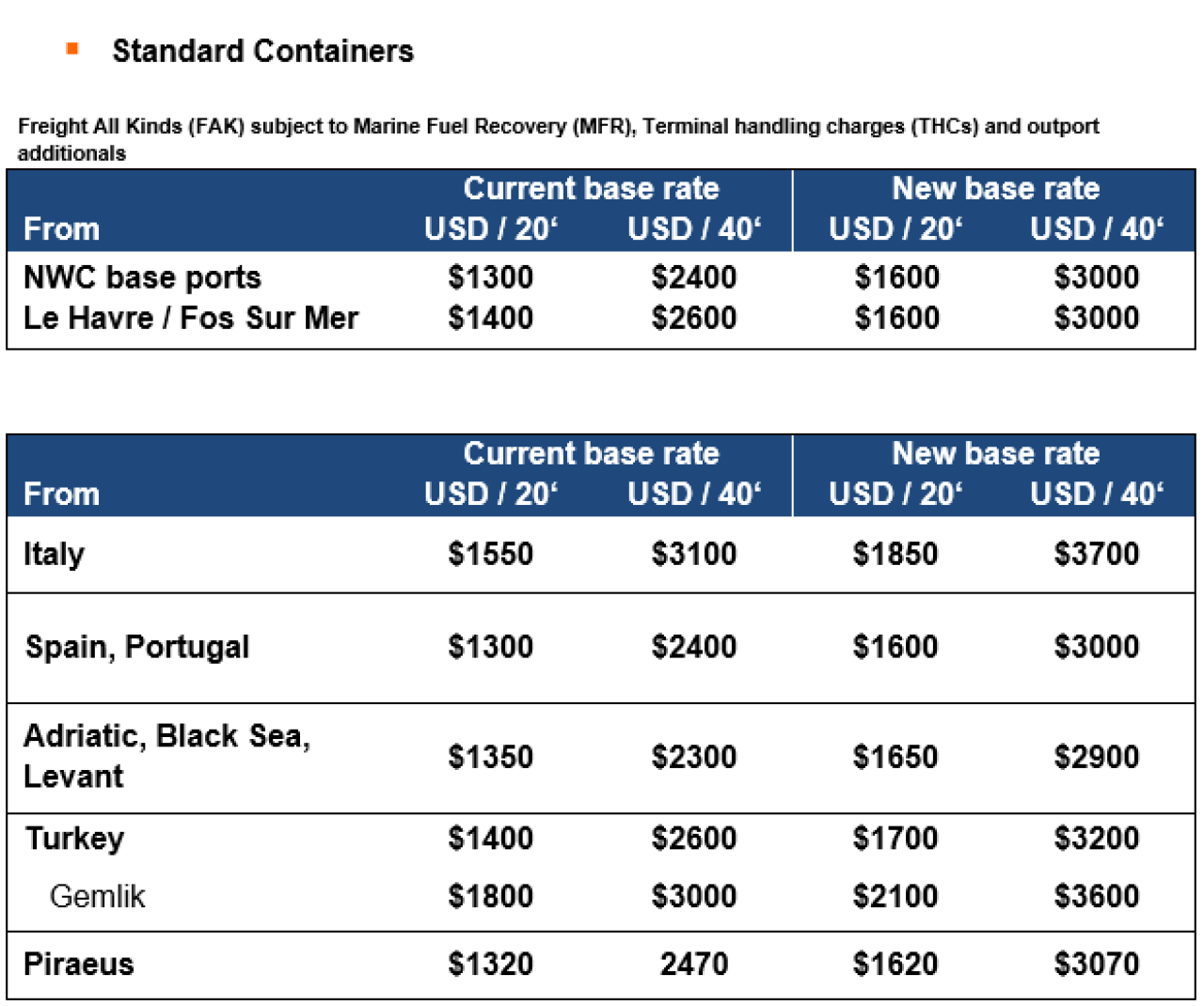Select the Piraeus row label
The image size is (1204, 1006).
(79, 964)
